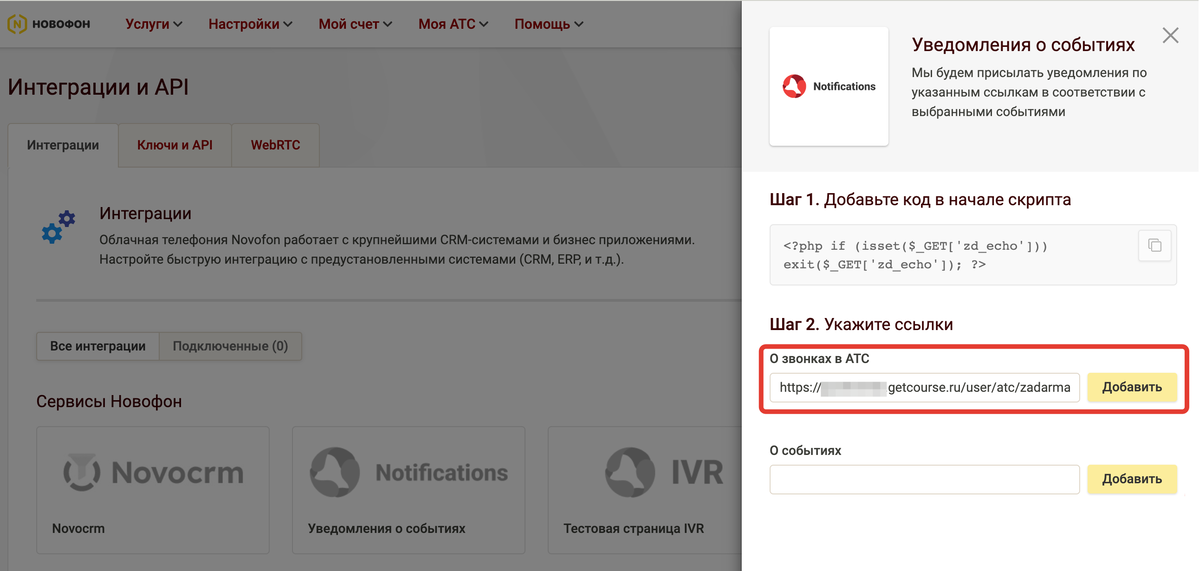Open the Тестовая страница IVR card

tap(644, 490)
